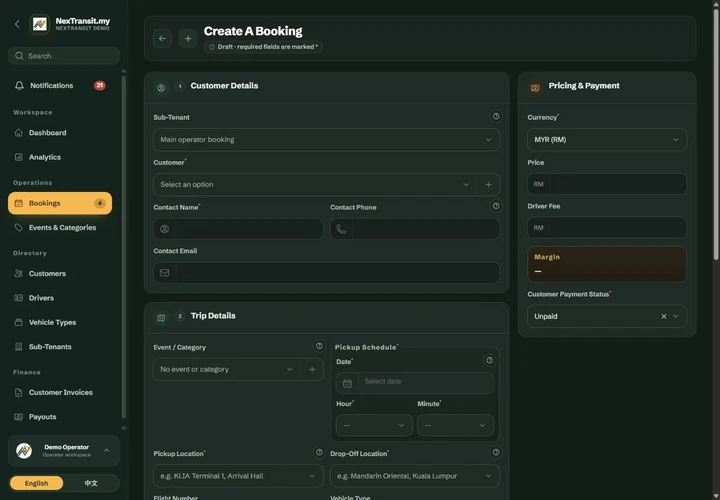
Task: Open the Drop-Off Location dropdown
Action: point(415,476)
